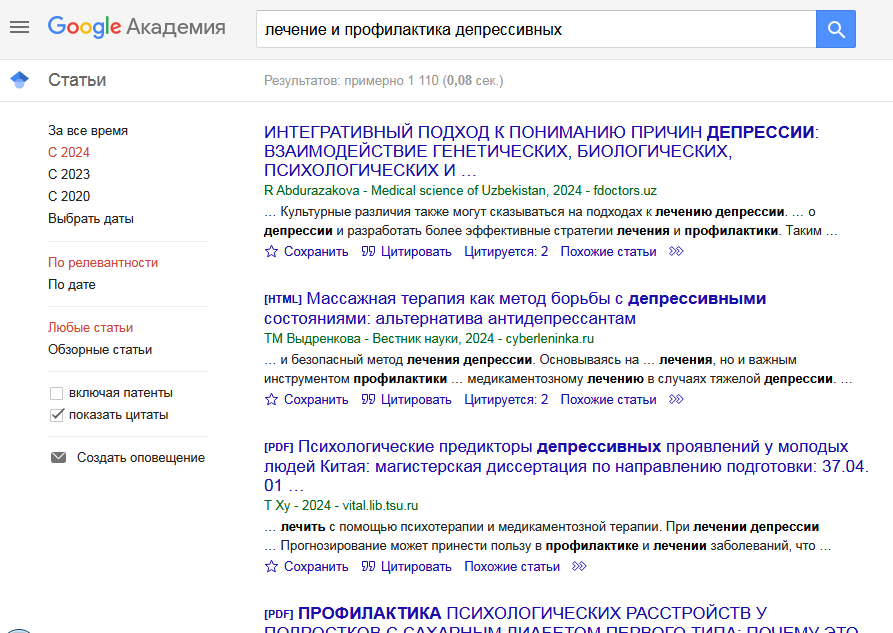Show more actions for third result
Image resolution: width=893 pixels, height=633 pixels.
[x=579, y=567]
